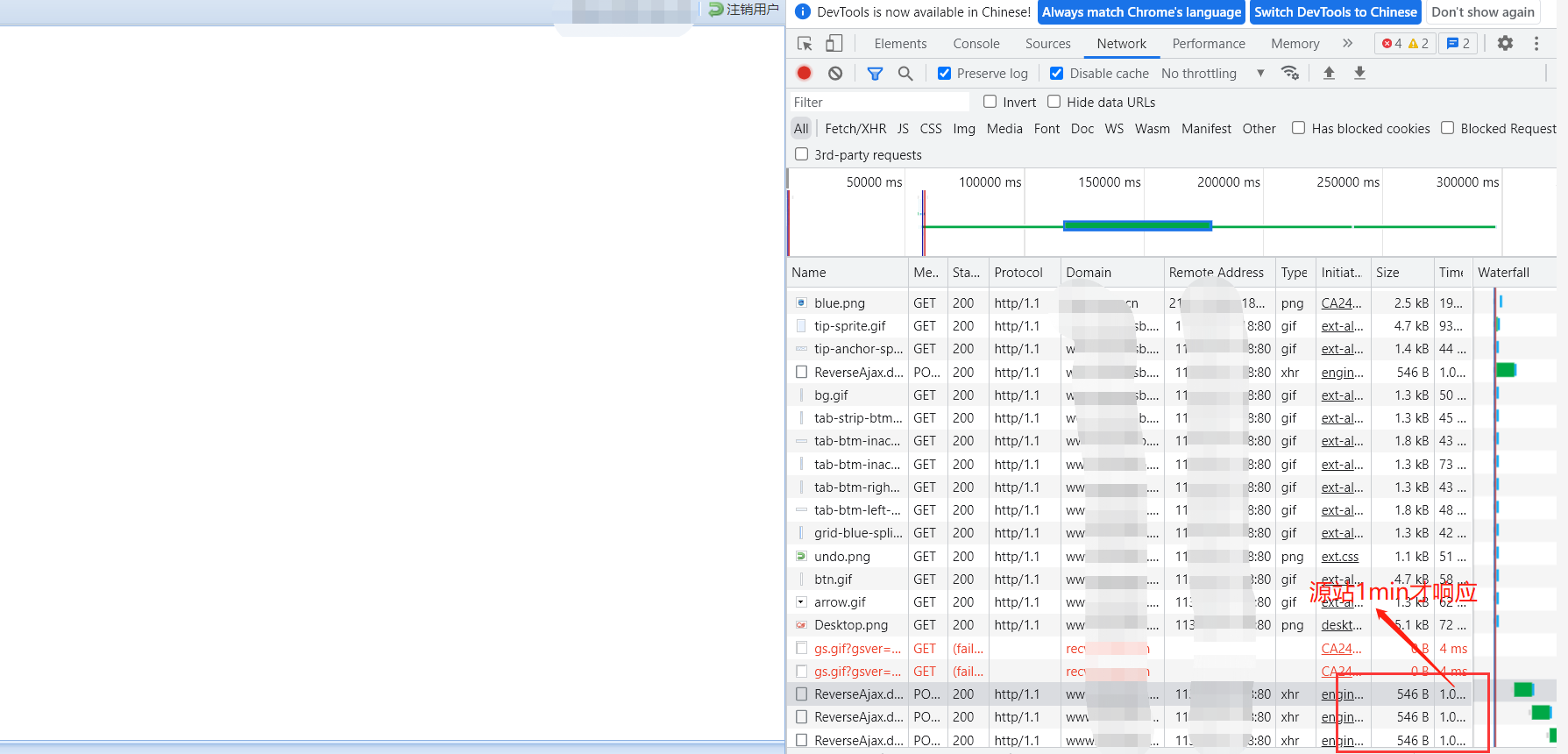Clear the network log

[835, 74]
